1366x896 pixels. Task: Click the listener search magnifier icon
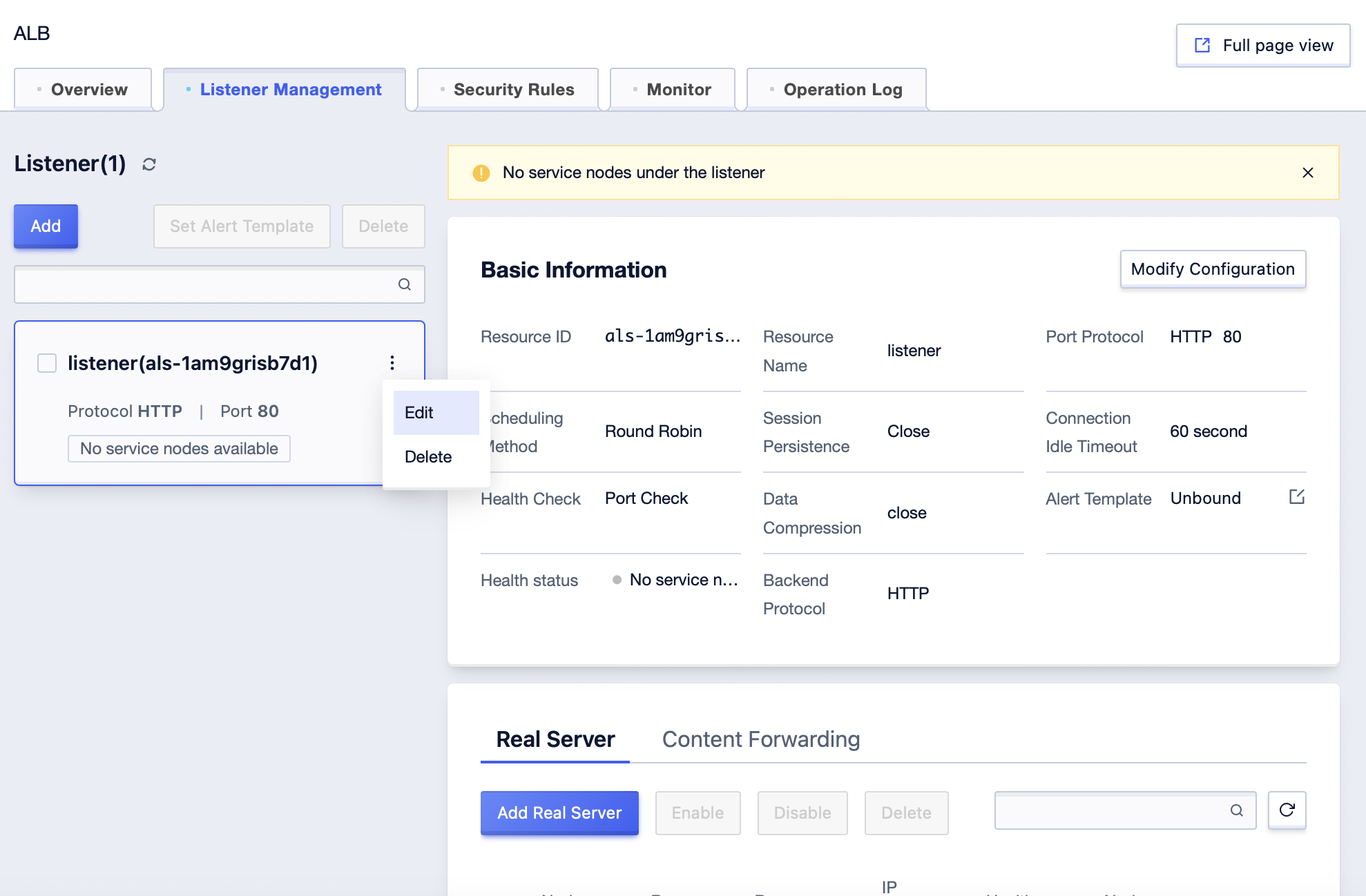(405, 284)
